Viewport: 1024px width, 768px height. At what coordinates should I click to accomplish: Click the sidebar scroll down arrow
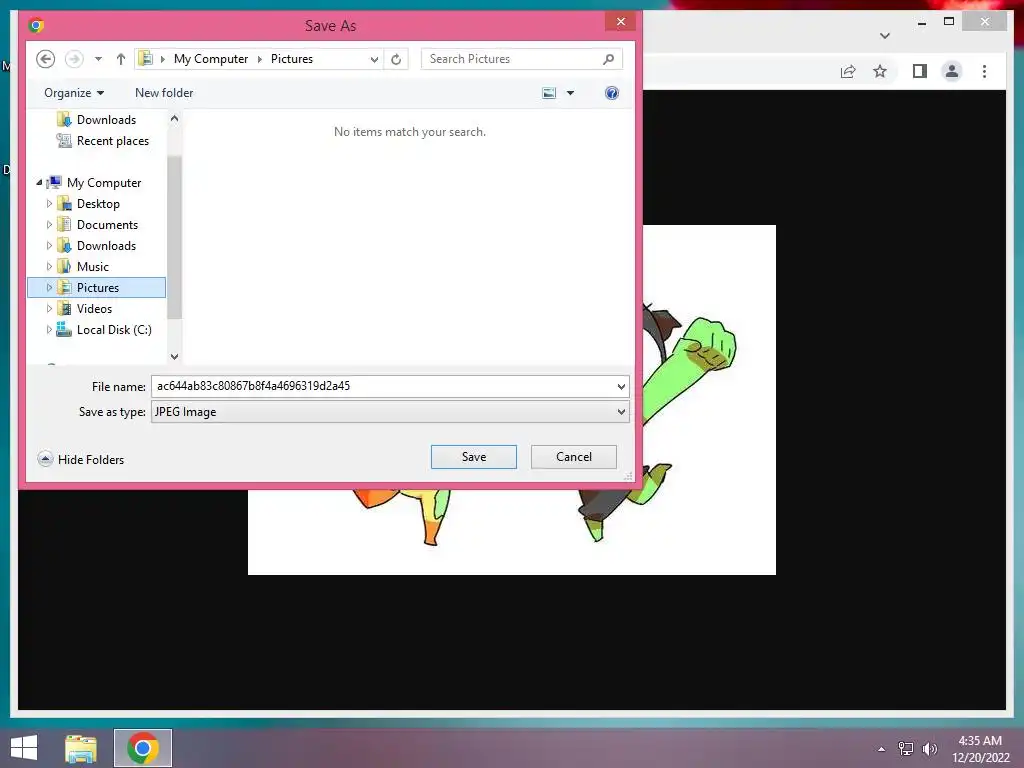pyautogui.click(x=174, y=357)
